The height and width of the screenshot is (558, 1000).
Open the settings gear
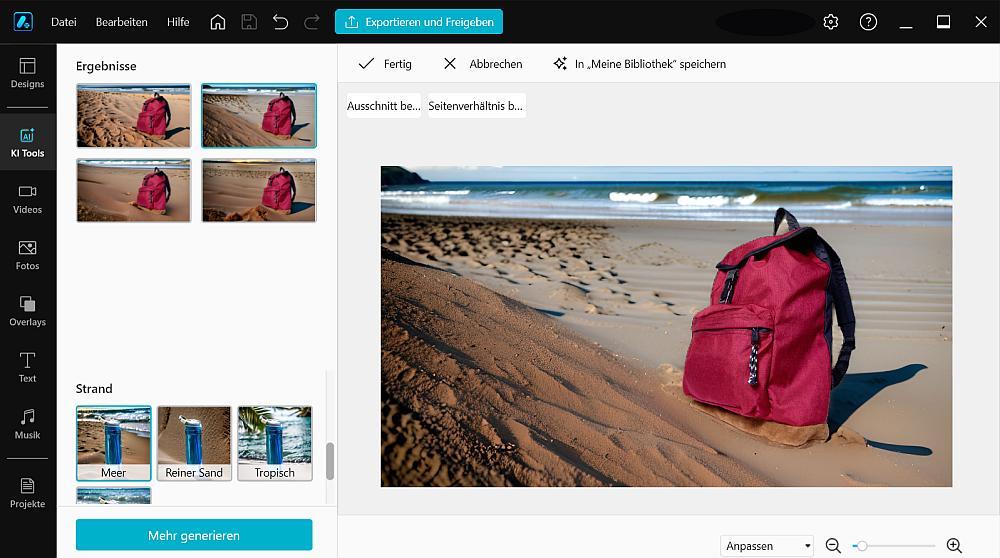click(x=830, y=22)
